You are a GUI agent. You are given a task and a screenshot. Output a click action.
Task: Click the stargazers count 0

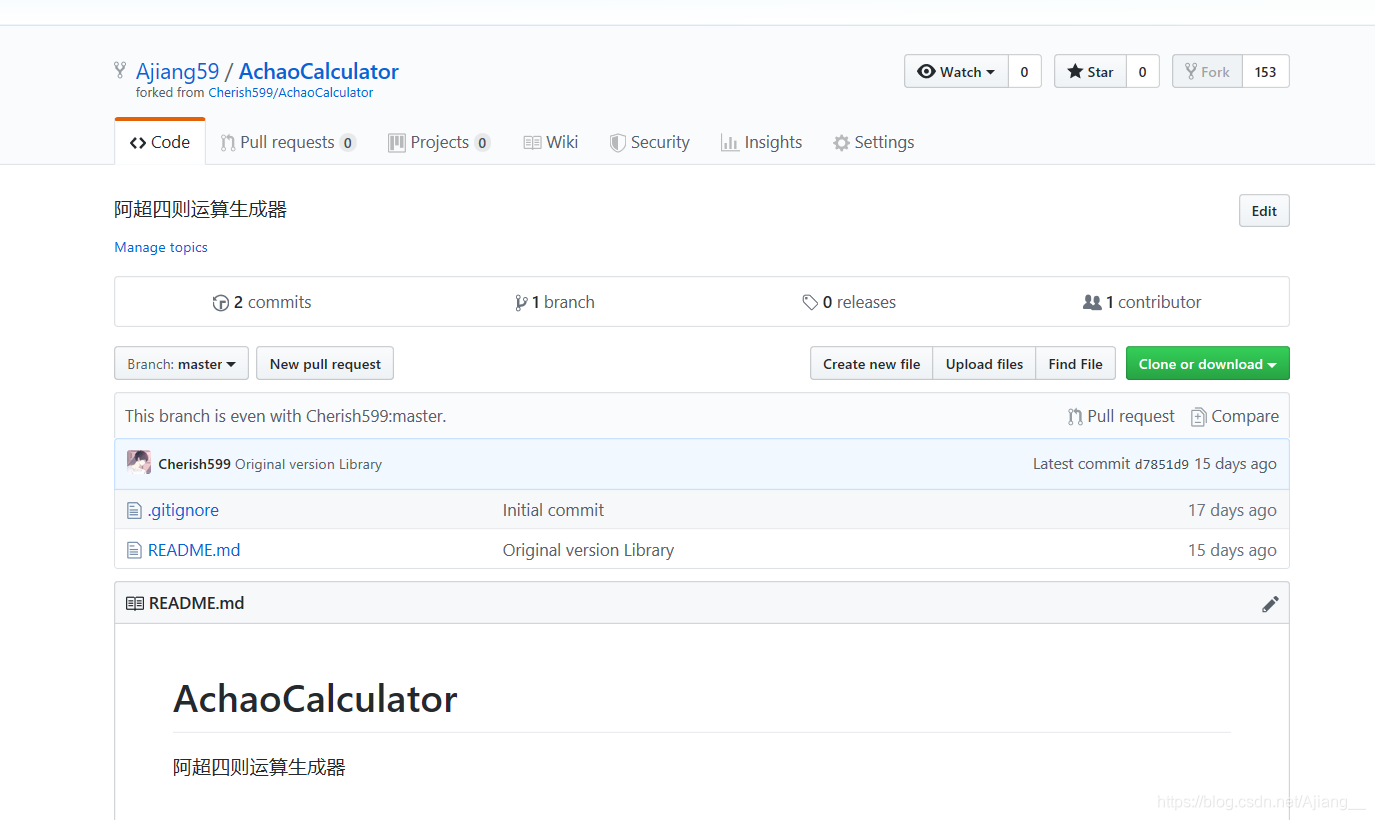tap(1143, 72)
